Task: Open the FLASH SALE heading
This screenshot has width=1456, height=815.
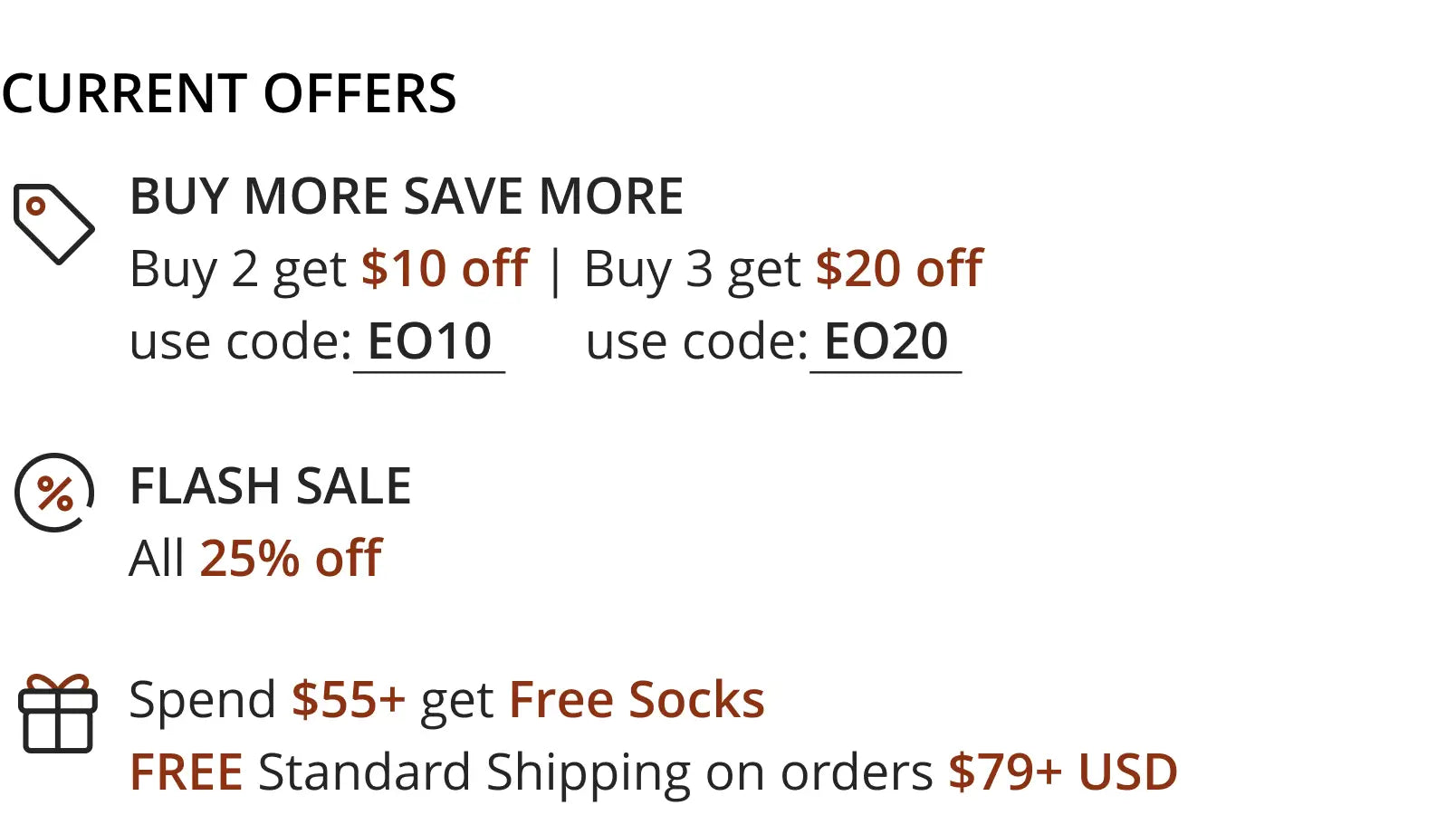Action: 271,486
